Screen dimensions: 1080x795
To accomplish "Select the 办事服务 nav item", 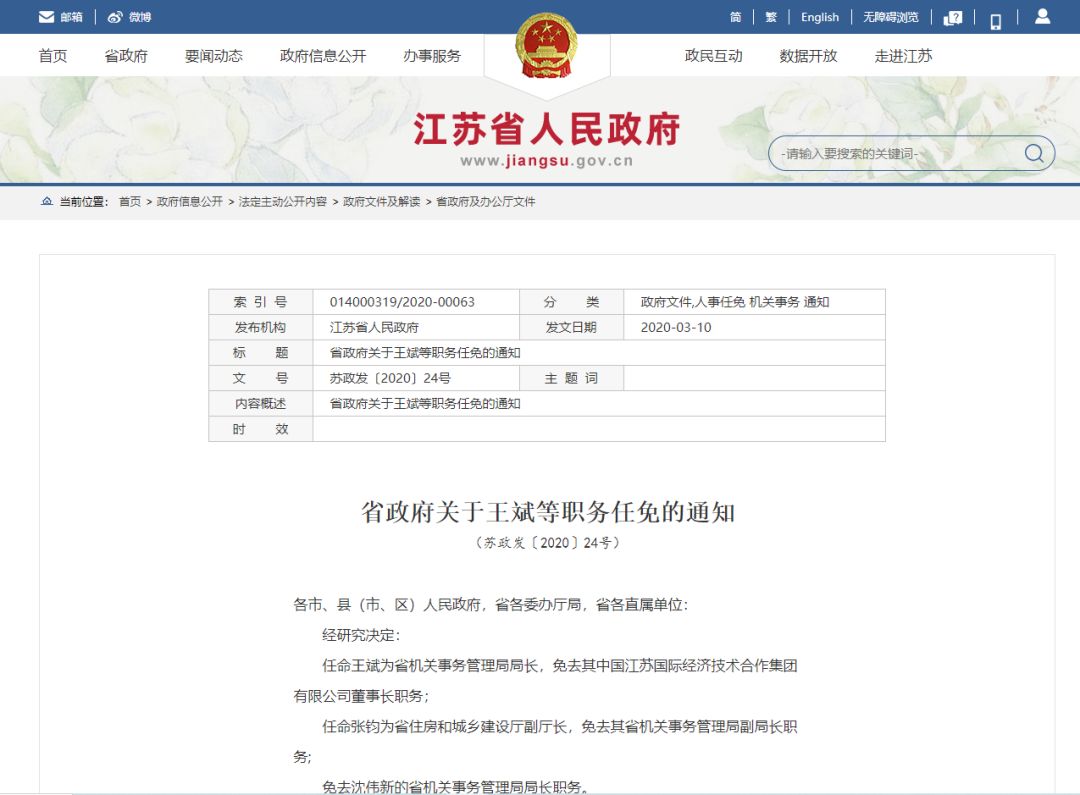I will tap(432, 56).
